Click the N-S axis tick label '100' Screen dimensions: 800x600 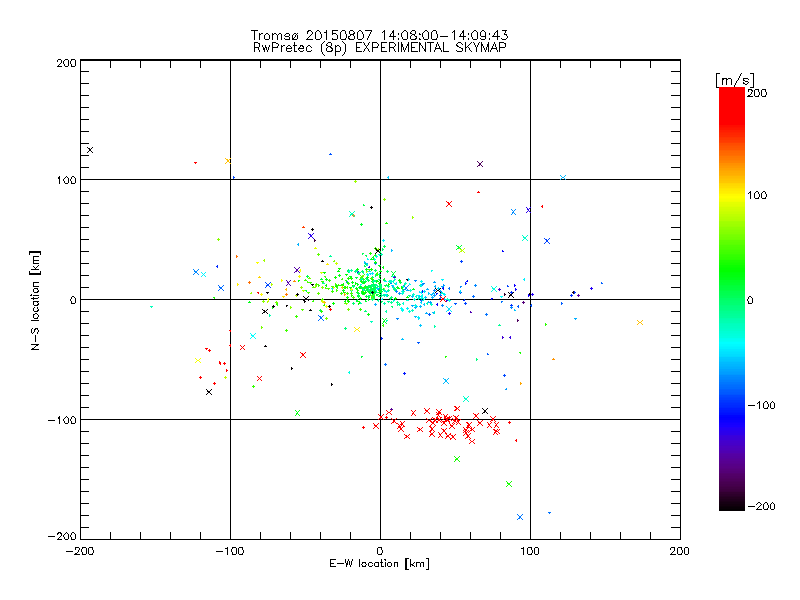66,181
